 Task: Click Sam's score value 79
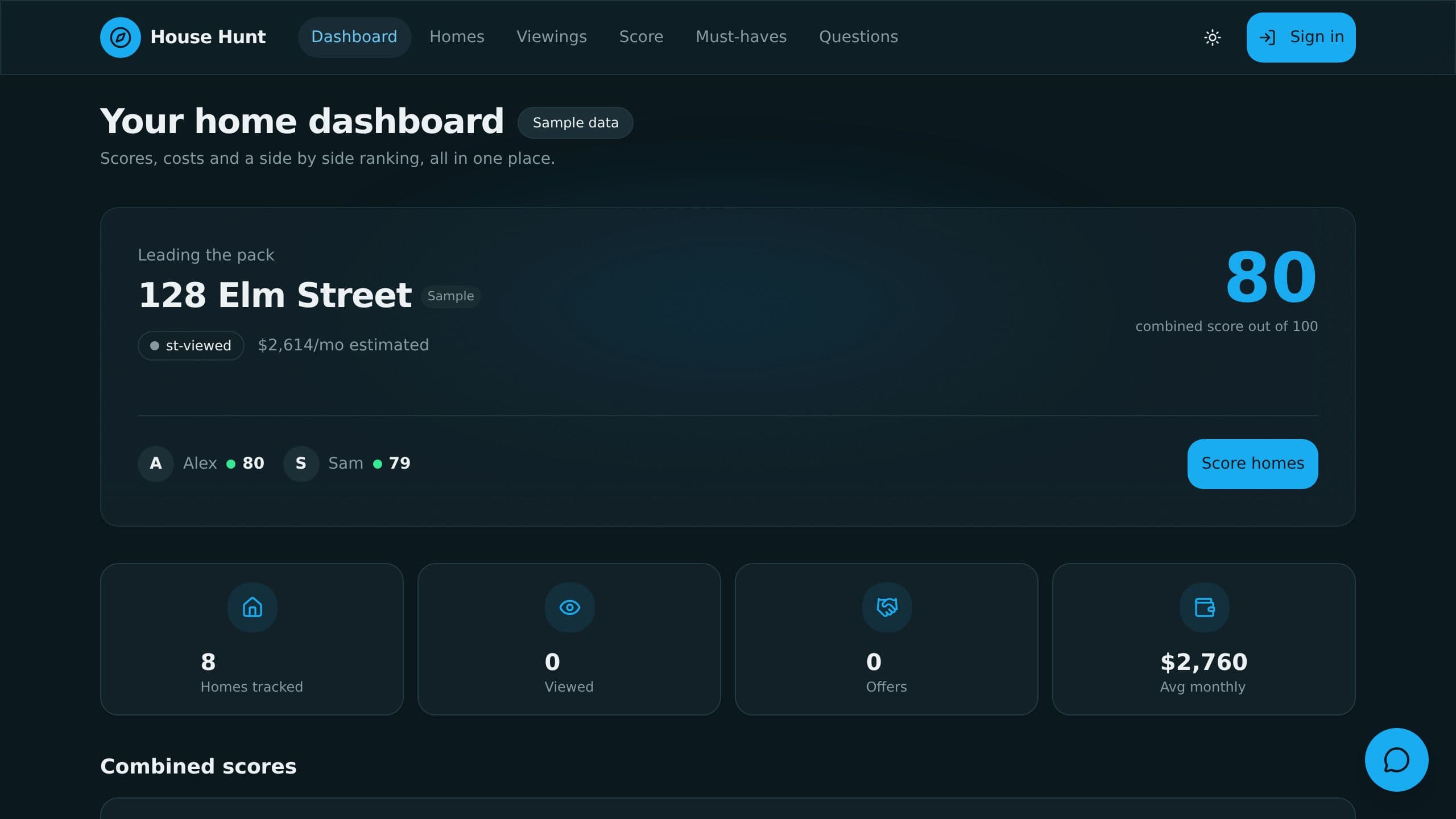point(399,464)
